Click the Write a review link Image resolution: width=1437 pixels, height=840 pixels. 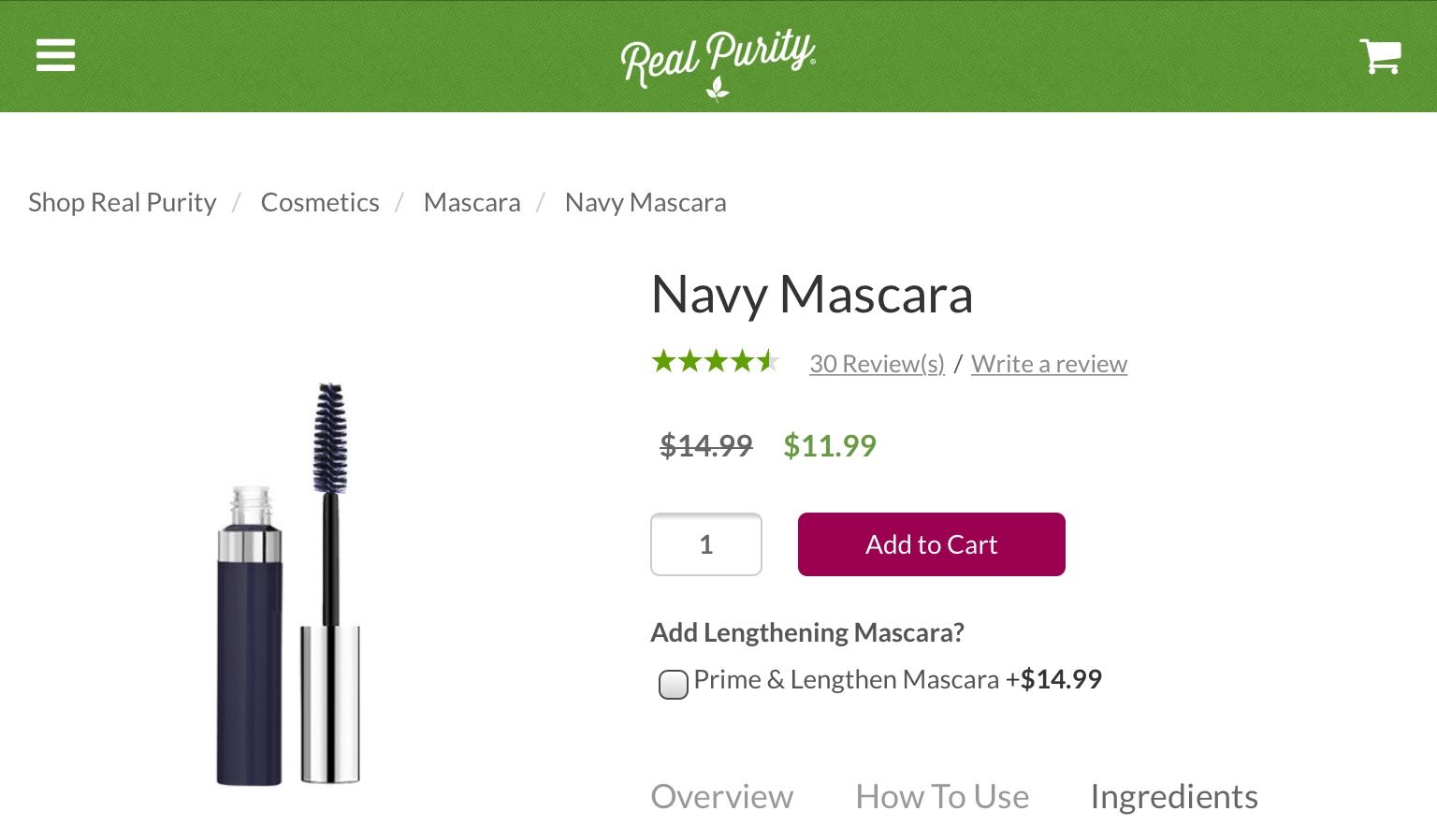[x=1049, y=364]
